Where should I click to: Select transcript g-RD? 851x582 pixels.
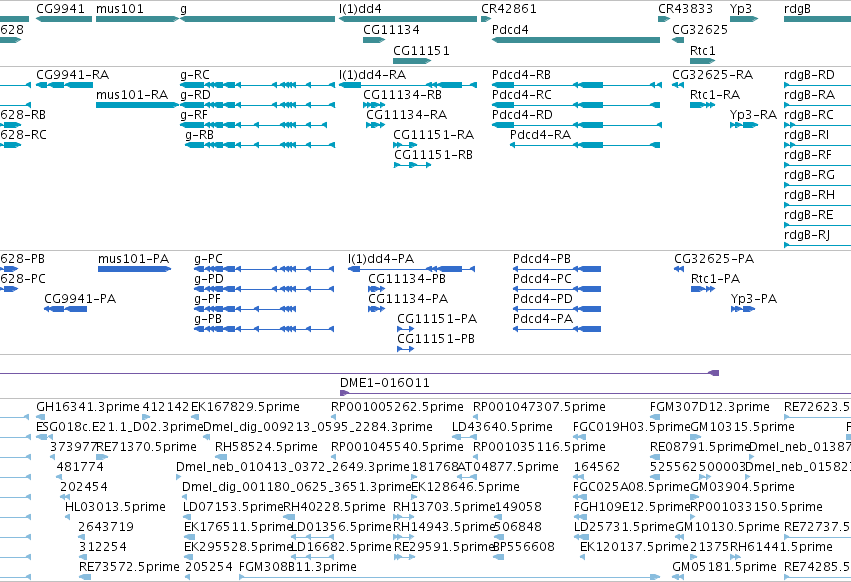(257, 105)
